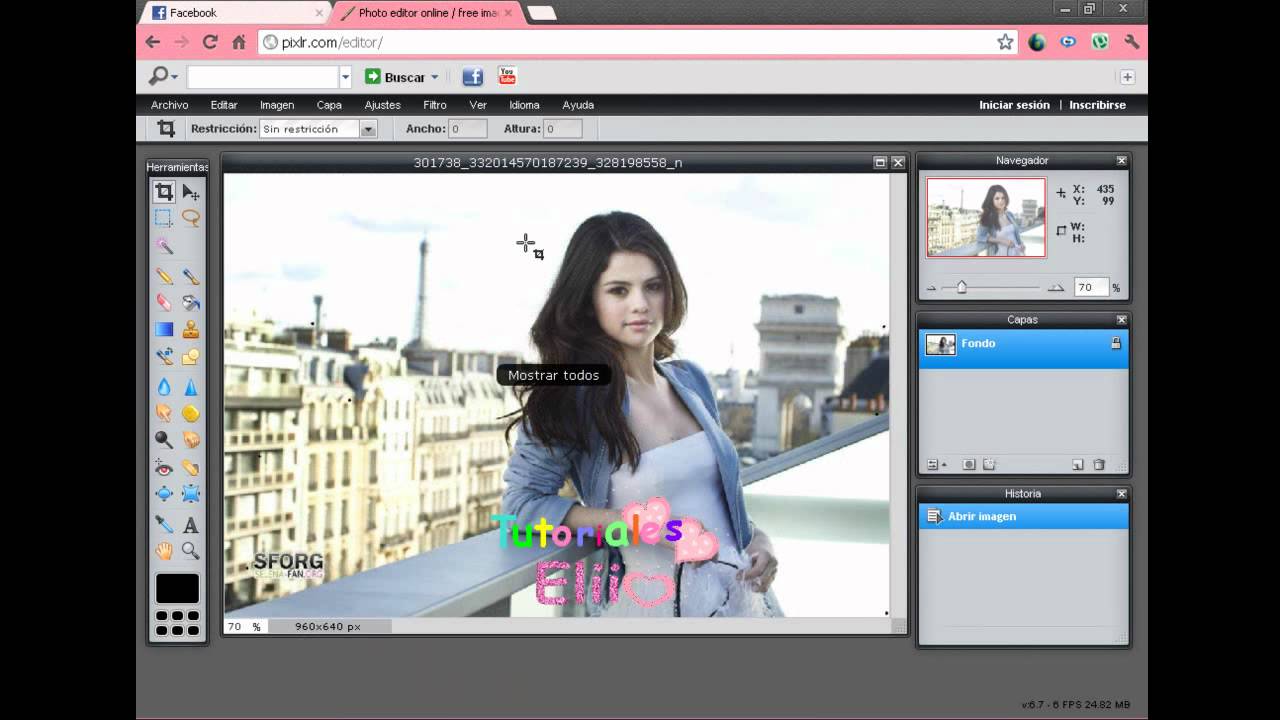Select the rectangular Marquee tool

click(164, 218)
